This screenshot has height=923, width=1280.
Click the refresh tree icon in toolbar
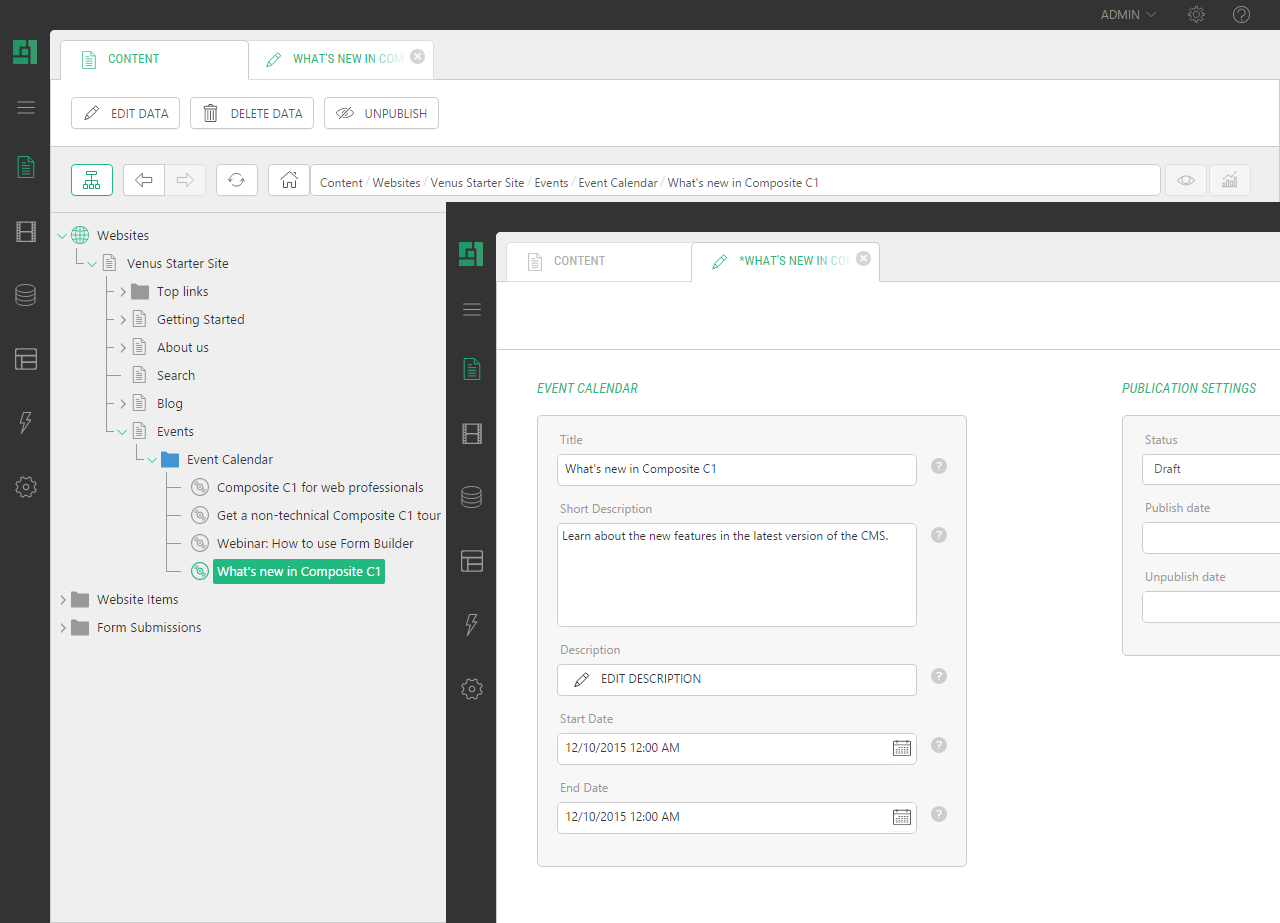(x=236, y=180)
